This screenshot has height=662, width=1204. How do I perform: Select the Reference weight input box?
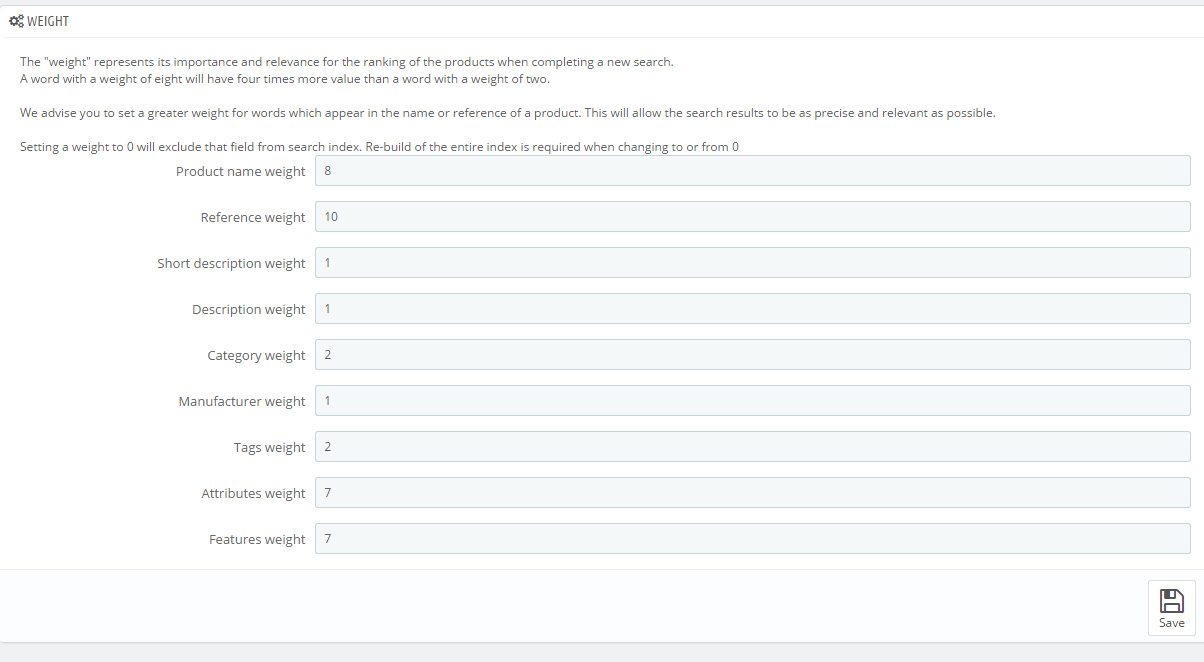pos(752,217)
